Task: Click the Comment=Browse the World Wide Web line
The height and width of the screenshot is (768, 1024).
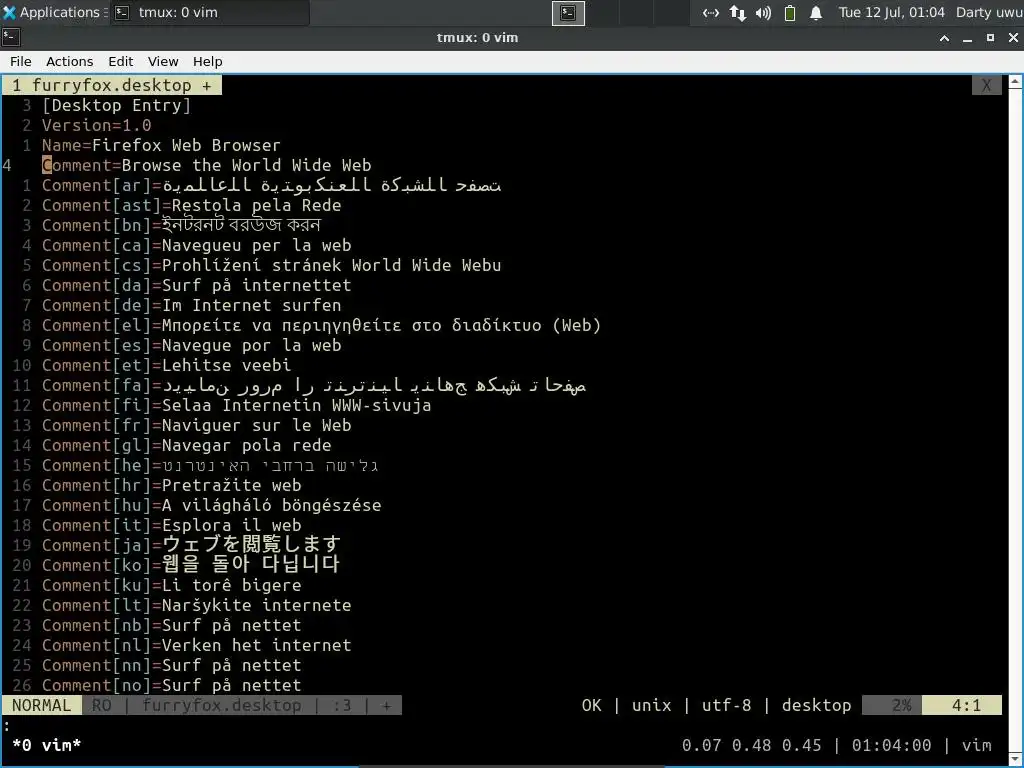Action: pos(206,165)
